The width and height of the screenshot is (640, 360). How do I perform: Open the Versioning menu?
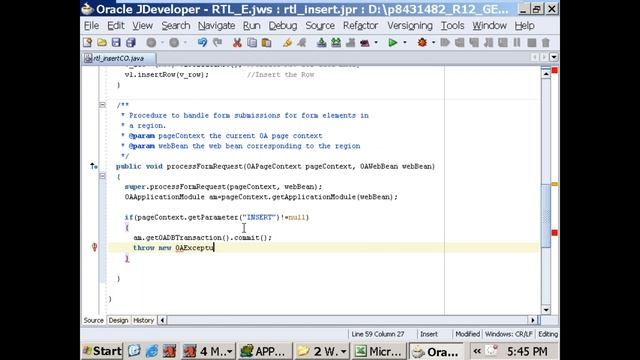(x=410, y=26)
